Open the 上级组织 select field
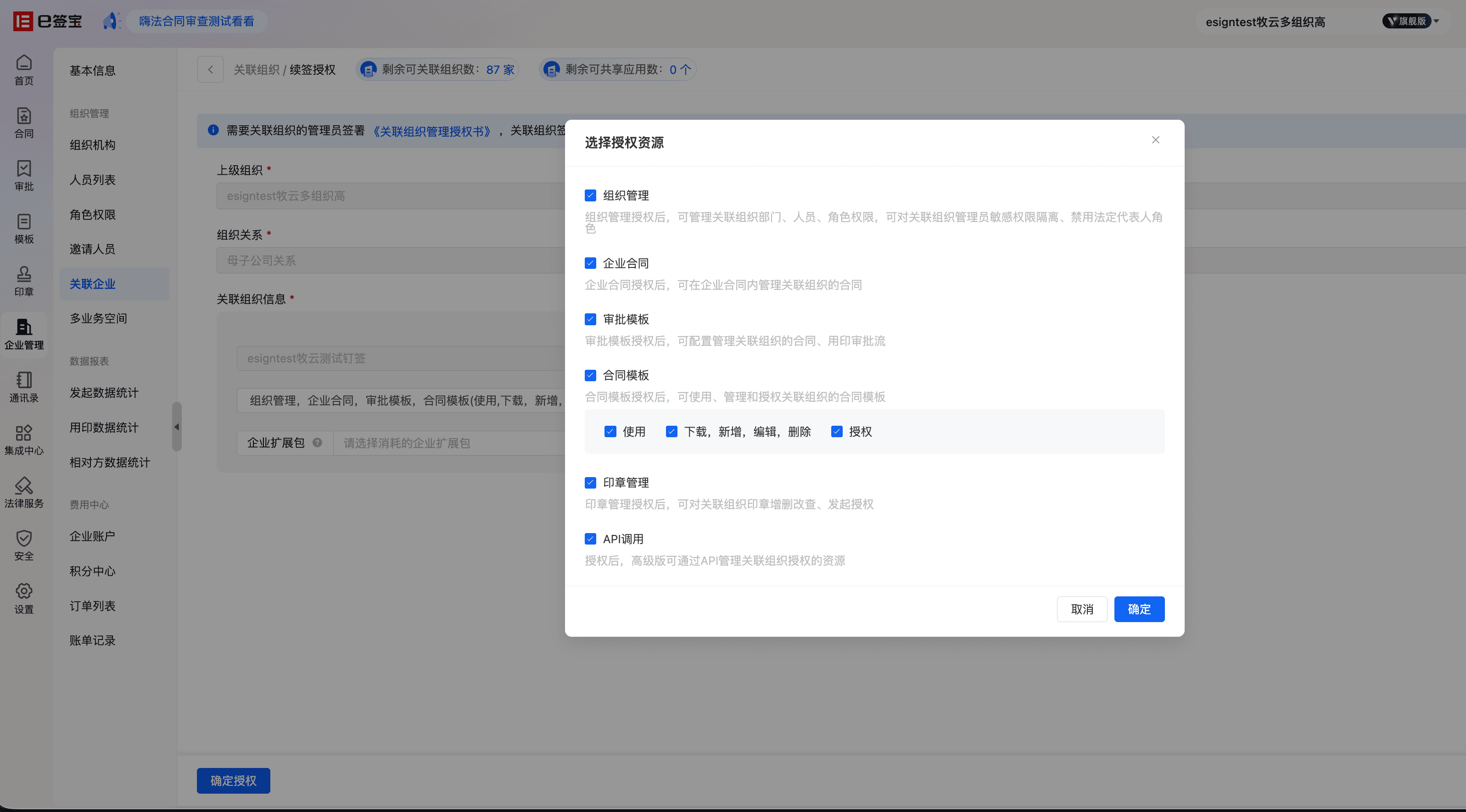The width and height of the screenshot is (1466, 812). (x=392, y=195)
